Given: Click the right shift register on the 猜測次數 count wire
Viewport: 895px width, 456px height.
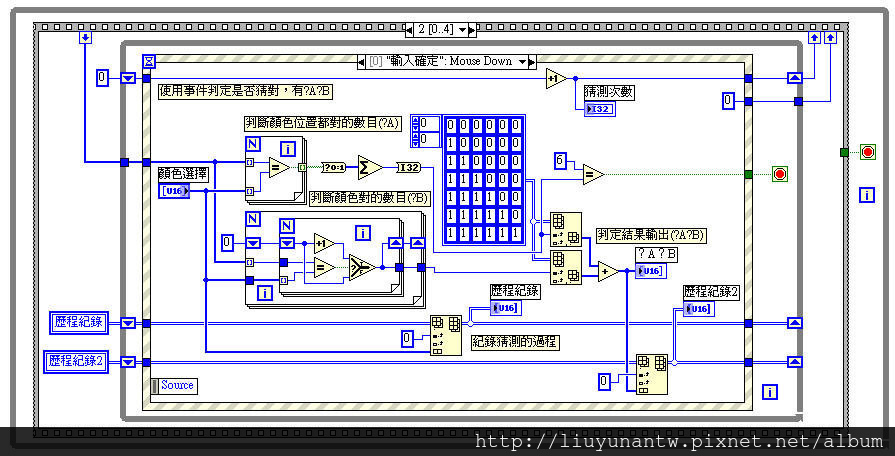Looking at the screenshot, I should click(795, 78).
